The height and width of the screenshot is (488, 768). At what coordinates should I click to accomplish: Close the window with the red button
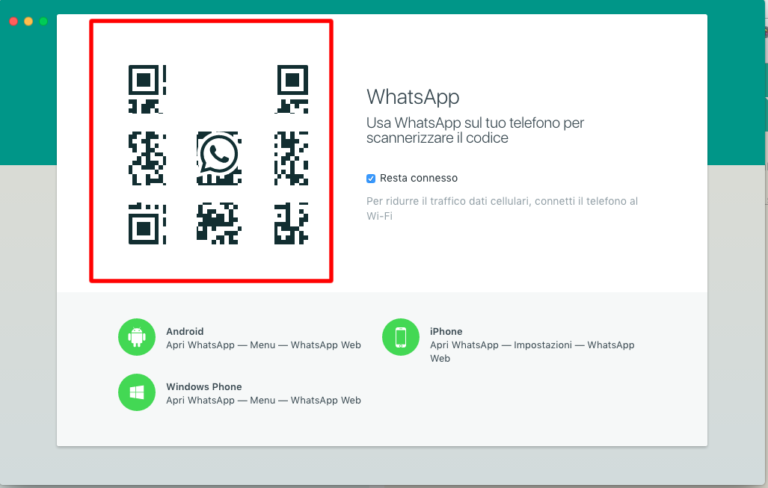pos(14,21)
